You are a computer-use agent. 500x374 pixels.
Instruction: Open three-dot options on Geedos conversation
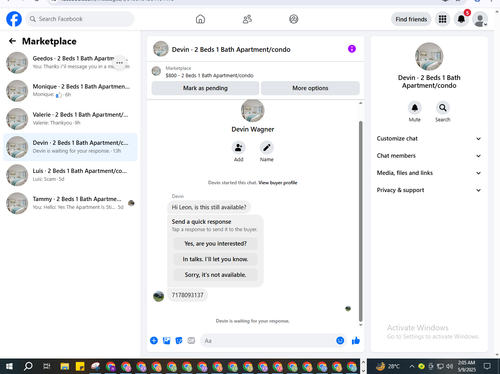119,63
